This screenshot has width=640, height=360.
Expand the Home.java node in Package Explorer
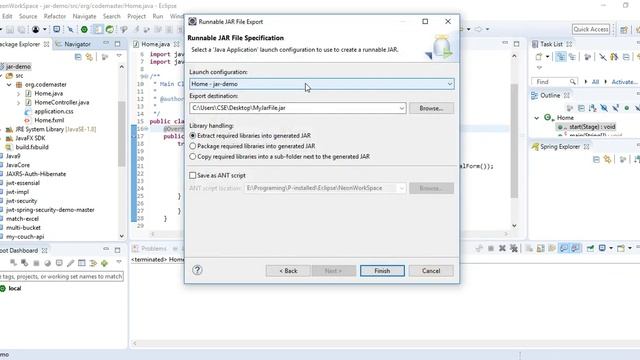click(18, 93)
